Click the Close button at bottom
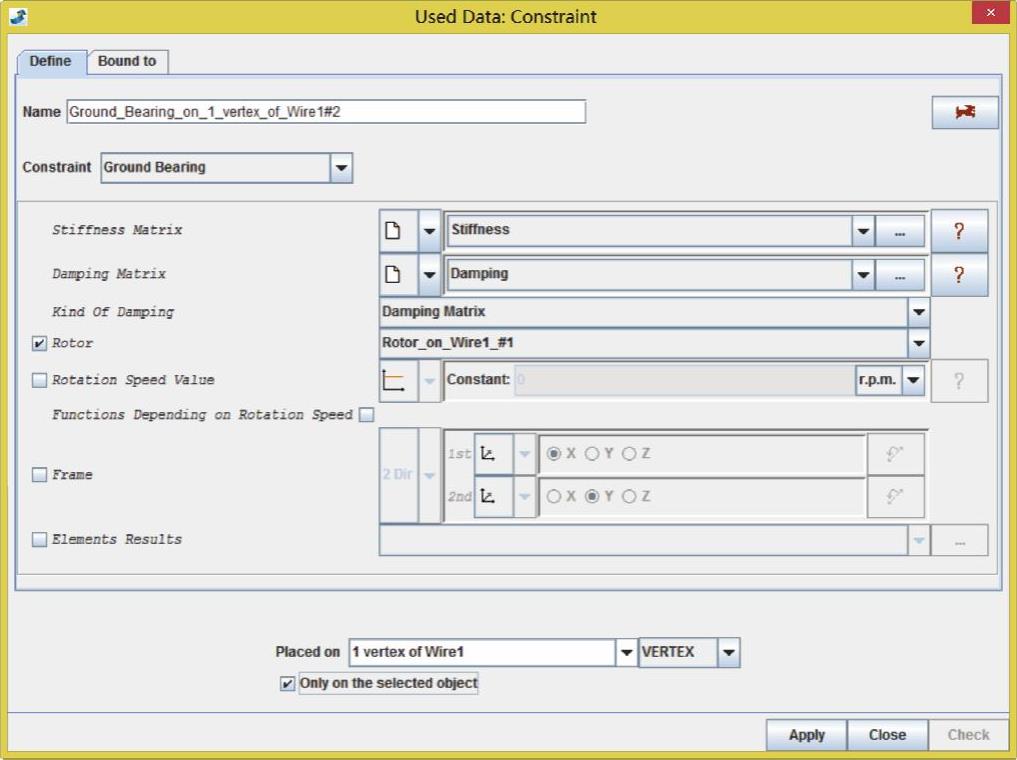Viewport: 1017px width, 760px height. (x=887, y=735)
